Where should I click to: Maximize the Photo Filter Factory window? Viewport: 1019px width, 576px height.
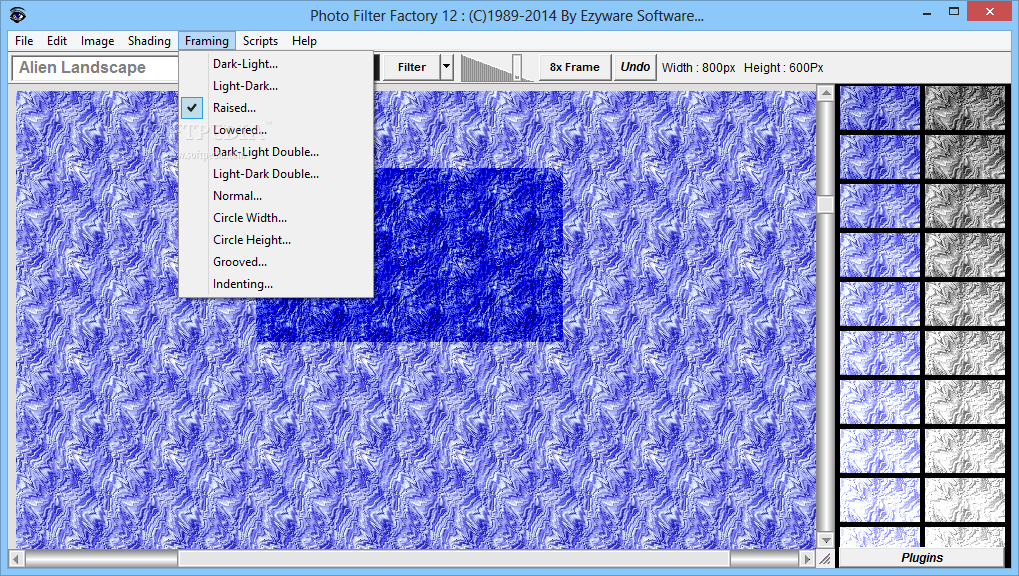pyautogui.click(x=953, y=12)
